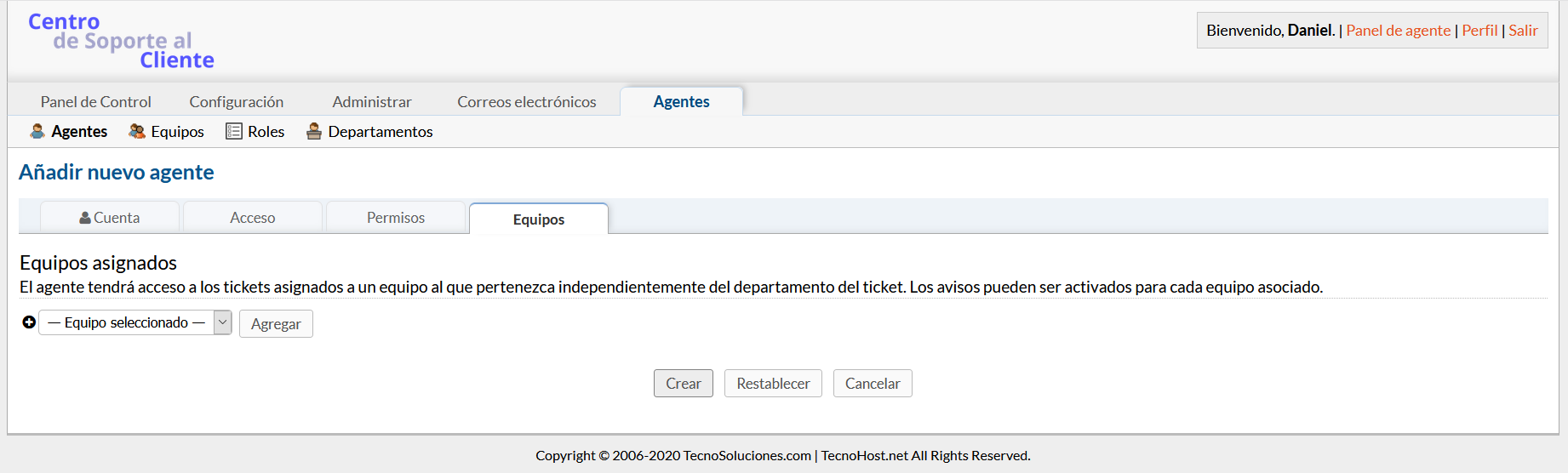The image size is (1568, 473).
Task: Reset the form with Restablecer
Action: click(x=773, y=384)
